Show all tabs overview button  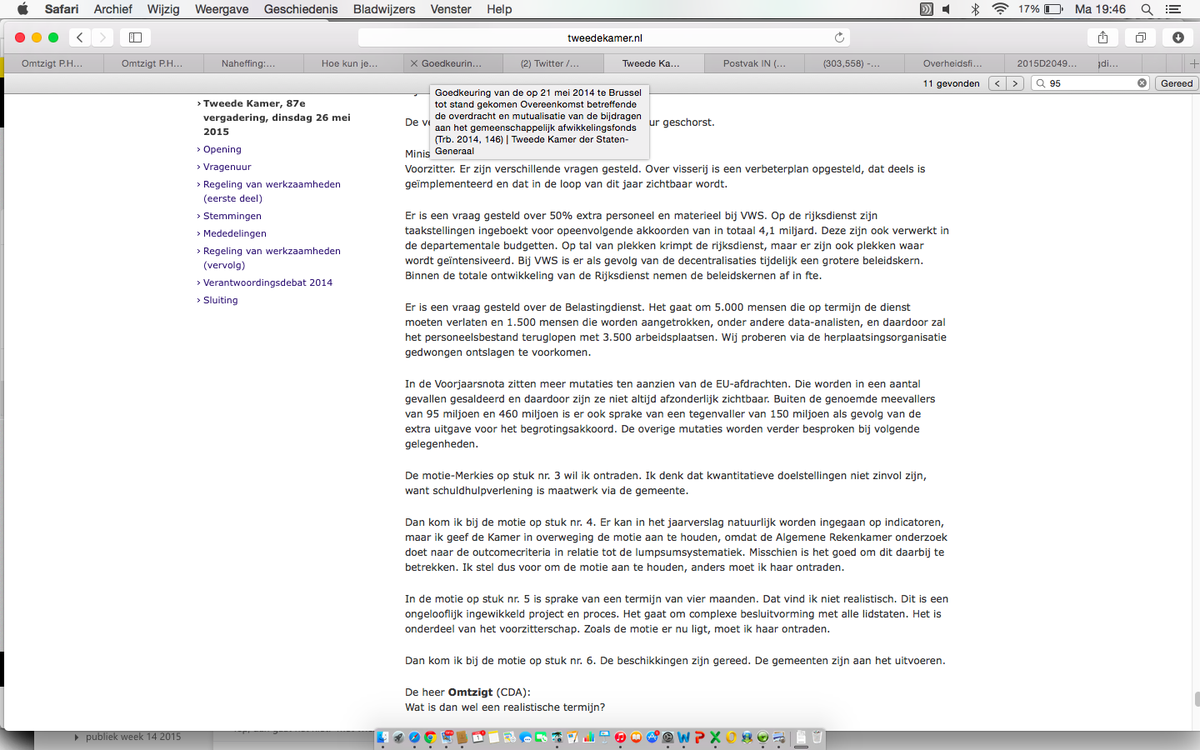click(x=1140, y=37)
